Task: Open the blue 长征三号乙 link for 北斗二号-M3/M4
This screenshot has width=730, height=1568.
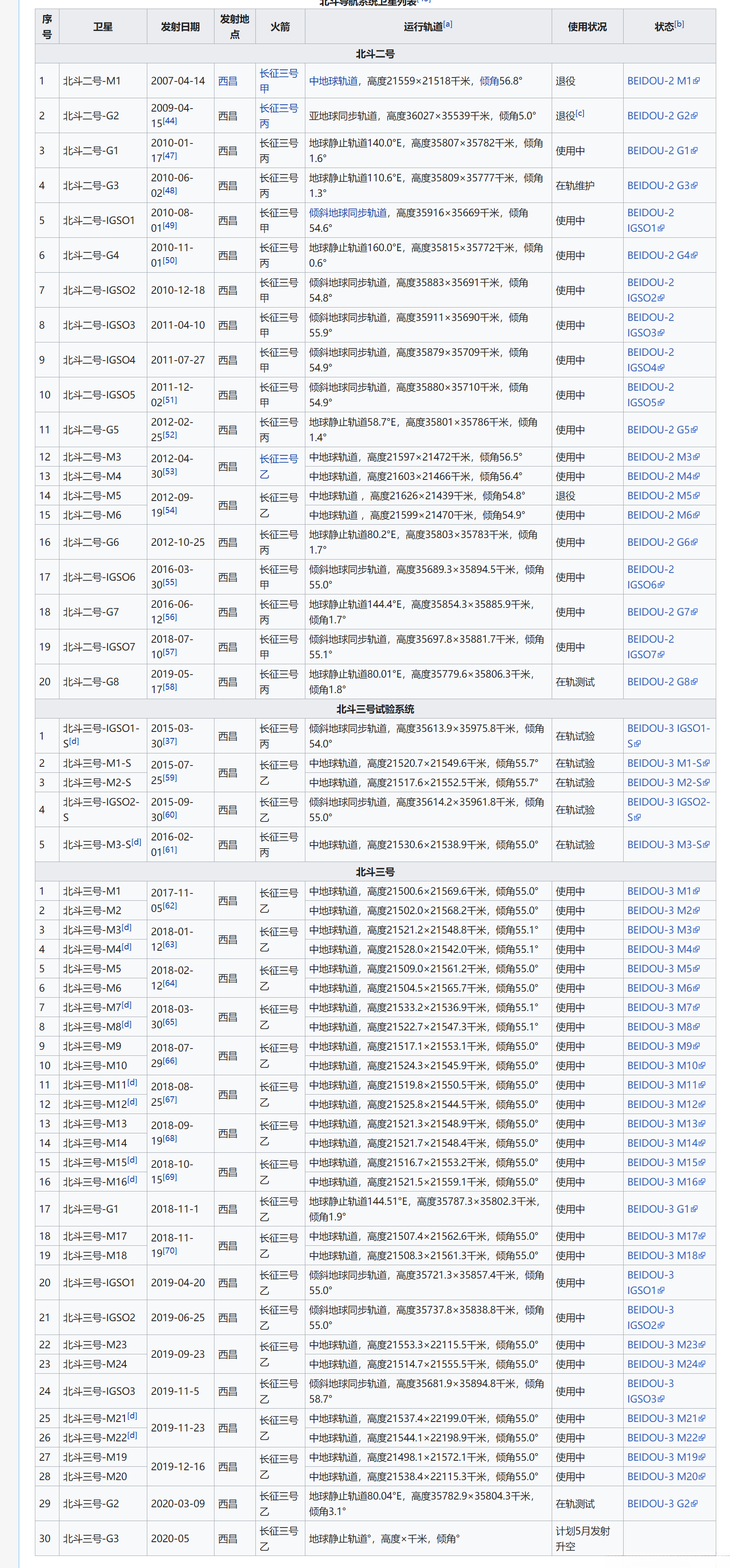Action: point(279,466)
